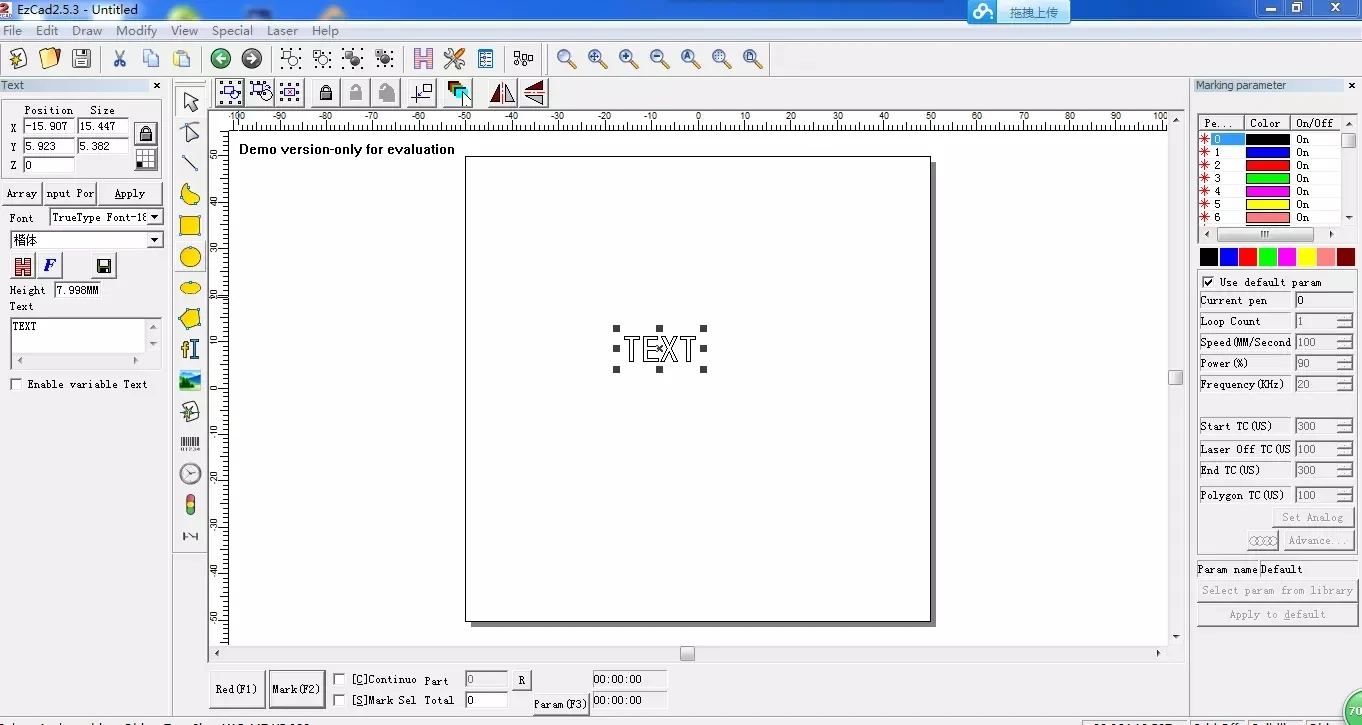Pick the green color swatch in palette
This screenshot has height=725, width=1362.
[x=1267, y=257]
